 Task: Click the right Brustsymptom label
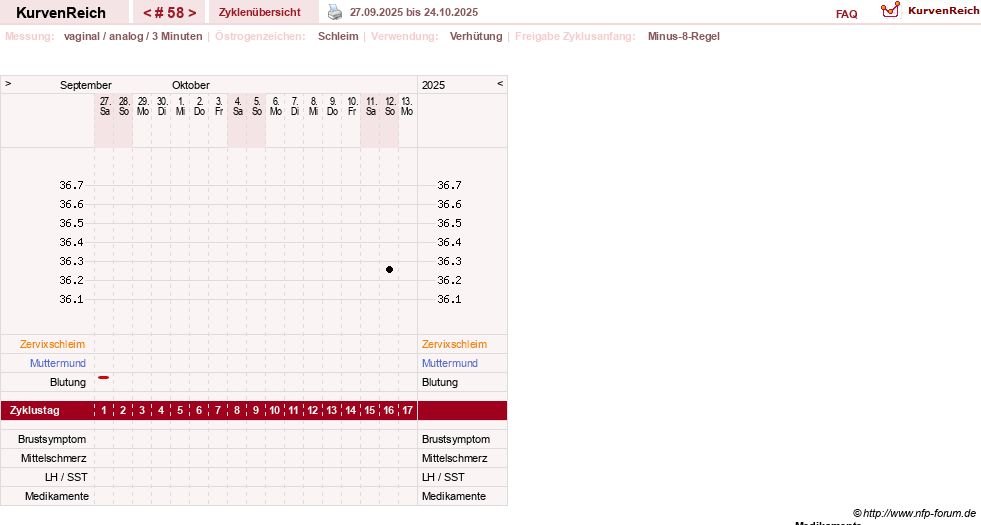point(456,439)
